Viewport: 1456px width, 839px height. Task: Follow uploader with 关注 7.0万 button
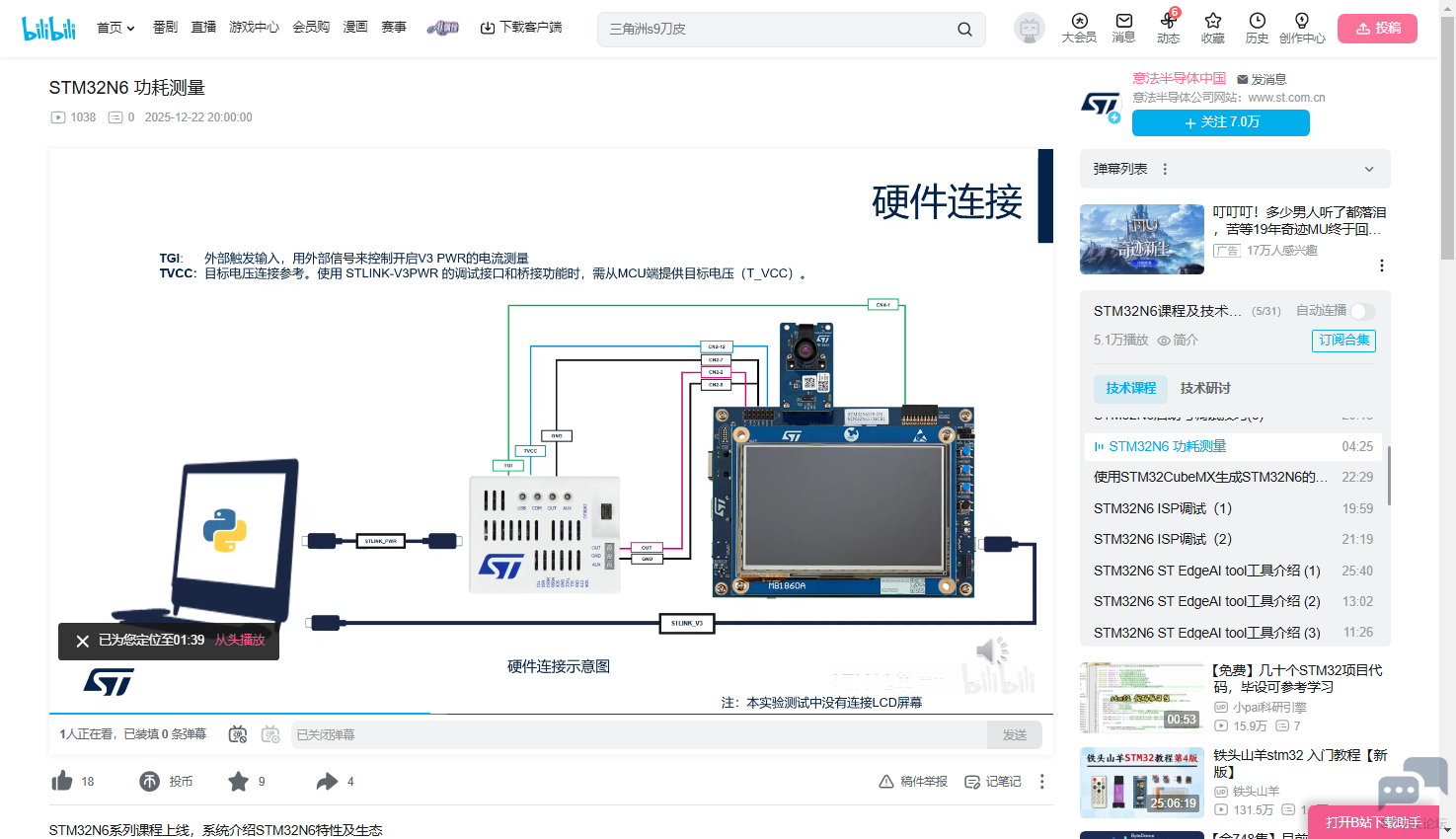[1221, 122]
